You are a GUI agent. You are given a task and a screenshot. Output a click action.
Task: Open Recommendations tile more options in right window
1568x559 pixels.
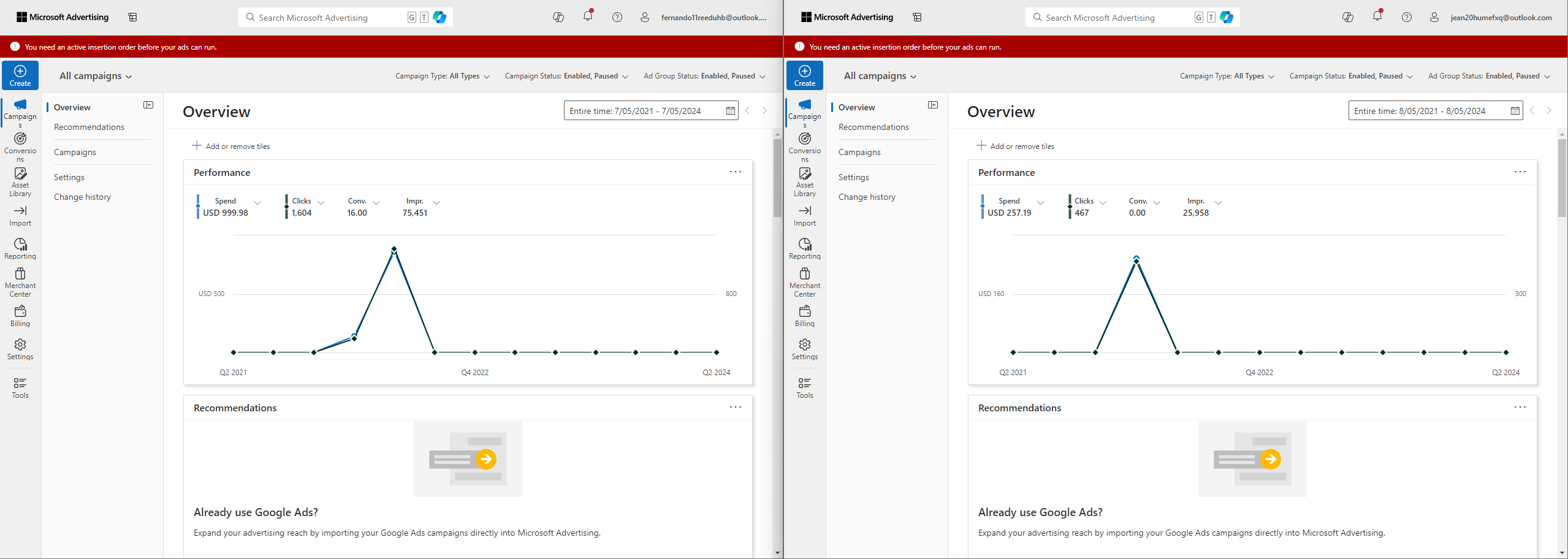pyautogui.click(x=1520, y=407)
